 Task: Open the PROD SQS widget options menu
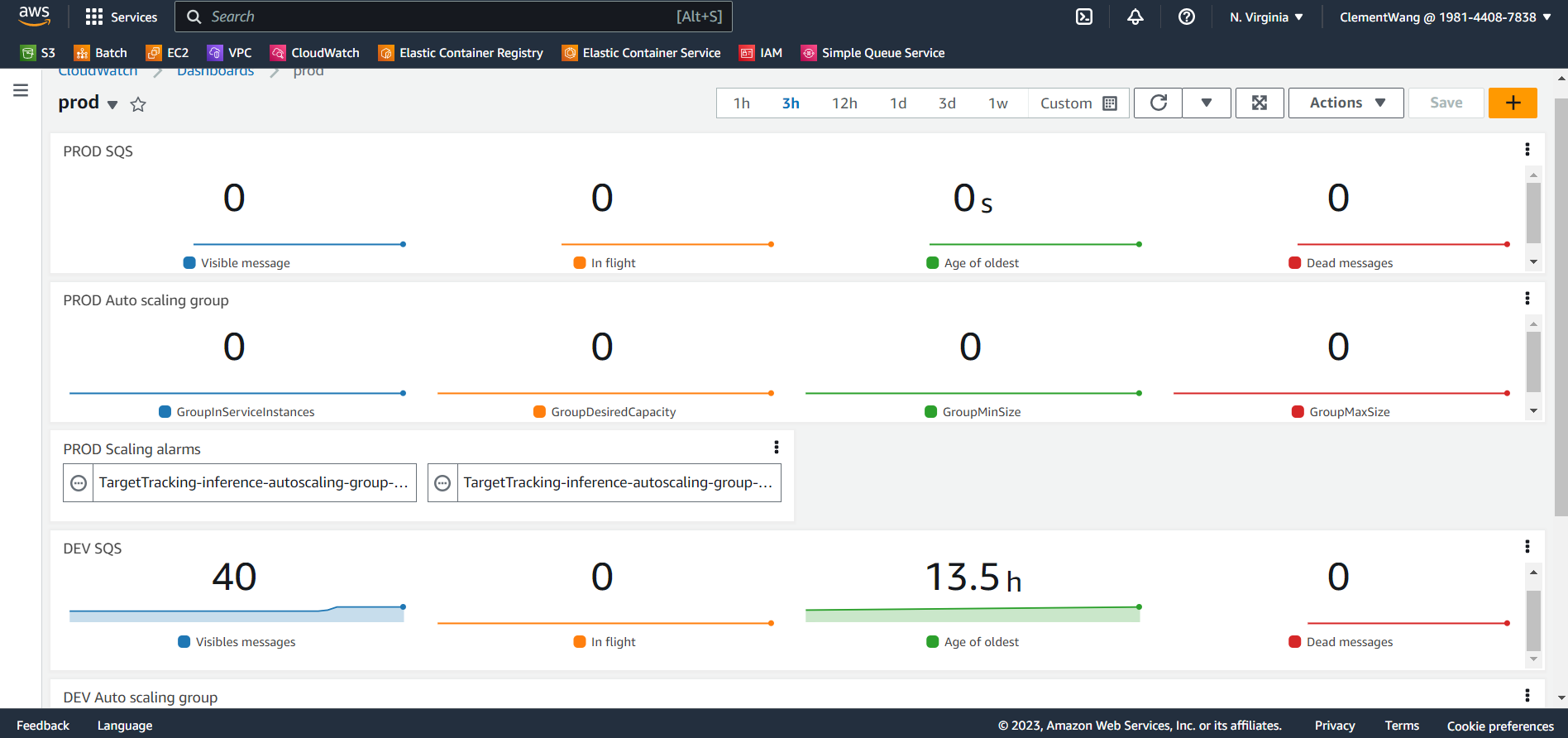coord(1527,150)
